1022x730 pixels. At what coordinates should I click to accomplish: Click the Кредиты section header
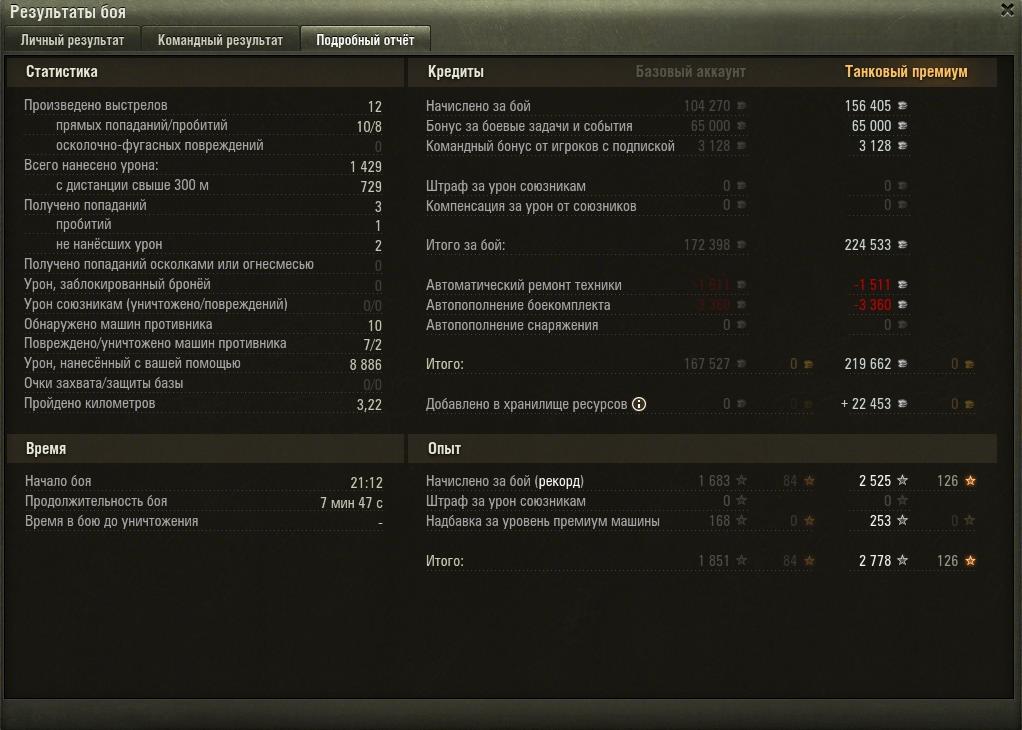pyautogui.click(x=456, y=72)
